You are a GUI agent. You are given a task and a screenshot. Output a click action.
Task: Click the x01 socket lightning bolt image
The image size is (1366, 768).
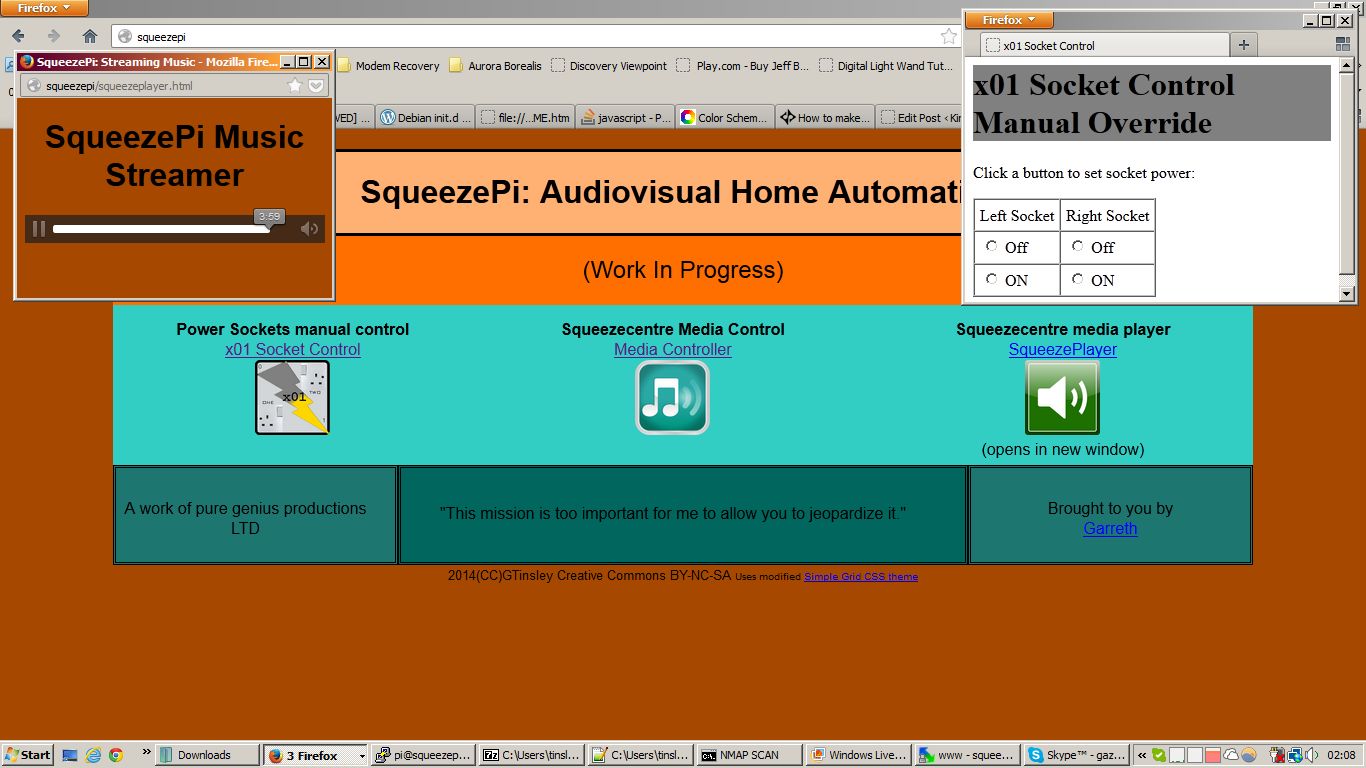[292, 398]
